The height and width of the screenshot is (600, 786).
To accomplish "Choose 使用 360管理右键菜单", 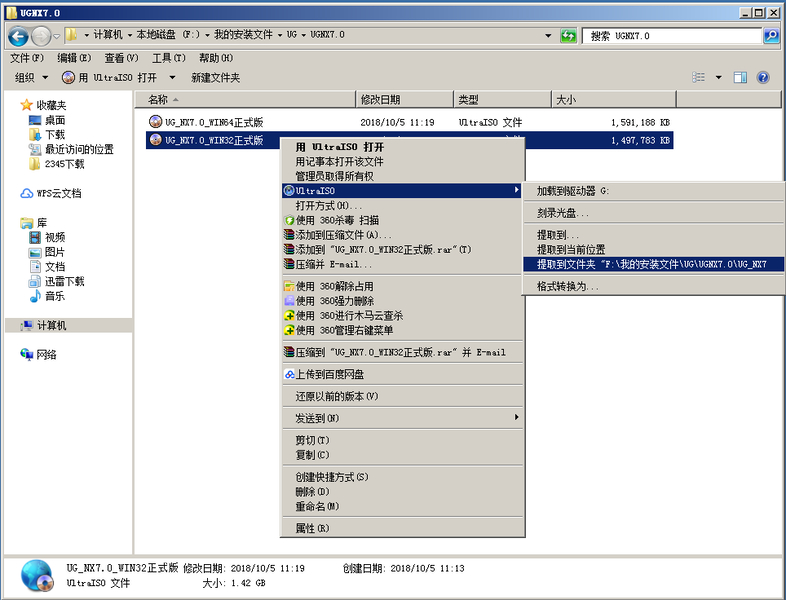I will coord(403,330).
